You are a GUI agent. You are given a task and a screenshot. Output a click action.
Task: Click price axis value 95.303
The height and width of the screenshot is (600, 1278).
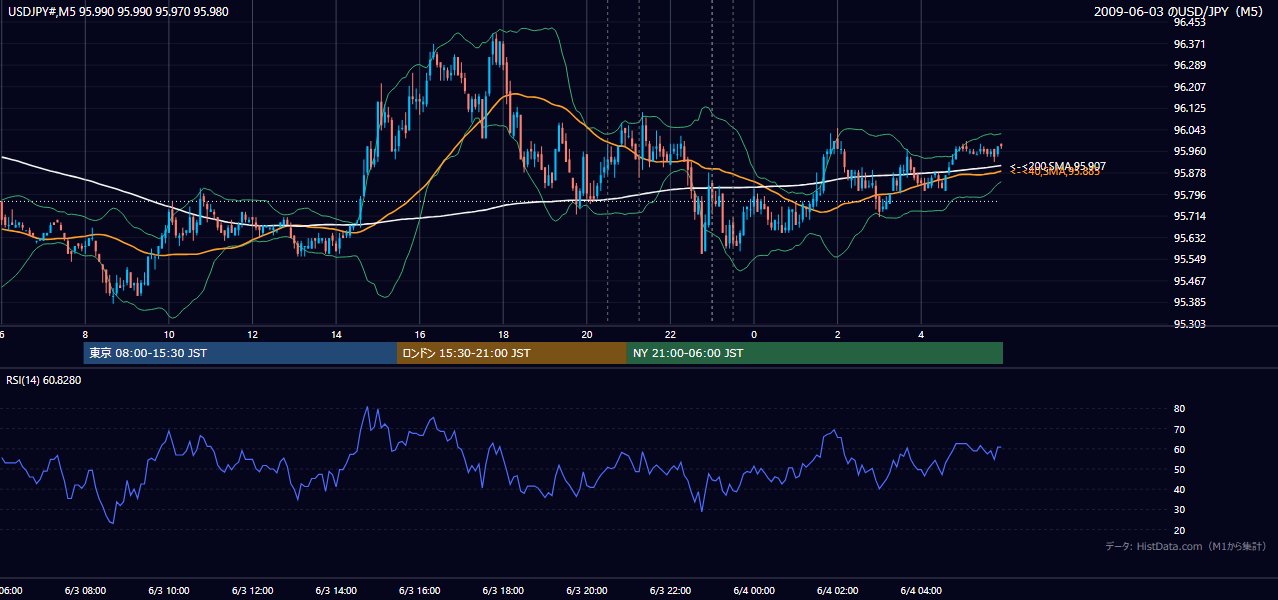(x=1189, y=324)
